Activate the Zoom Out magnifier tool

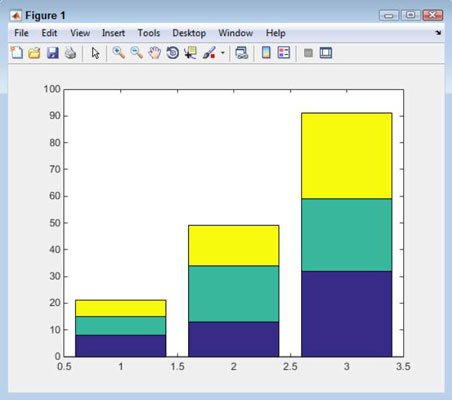coord(137,53)
